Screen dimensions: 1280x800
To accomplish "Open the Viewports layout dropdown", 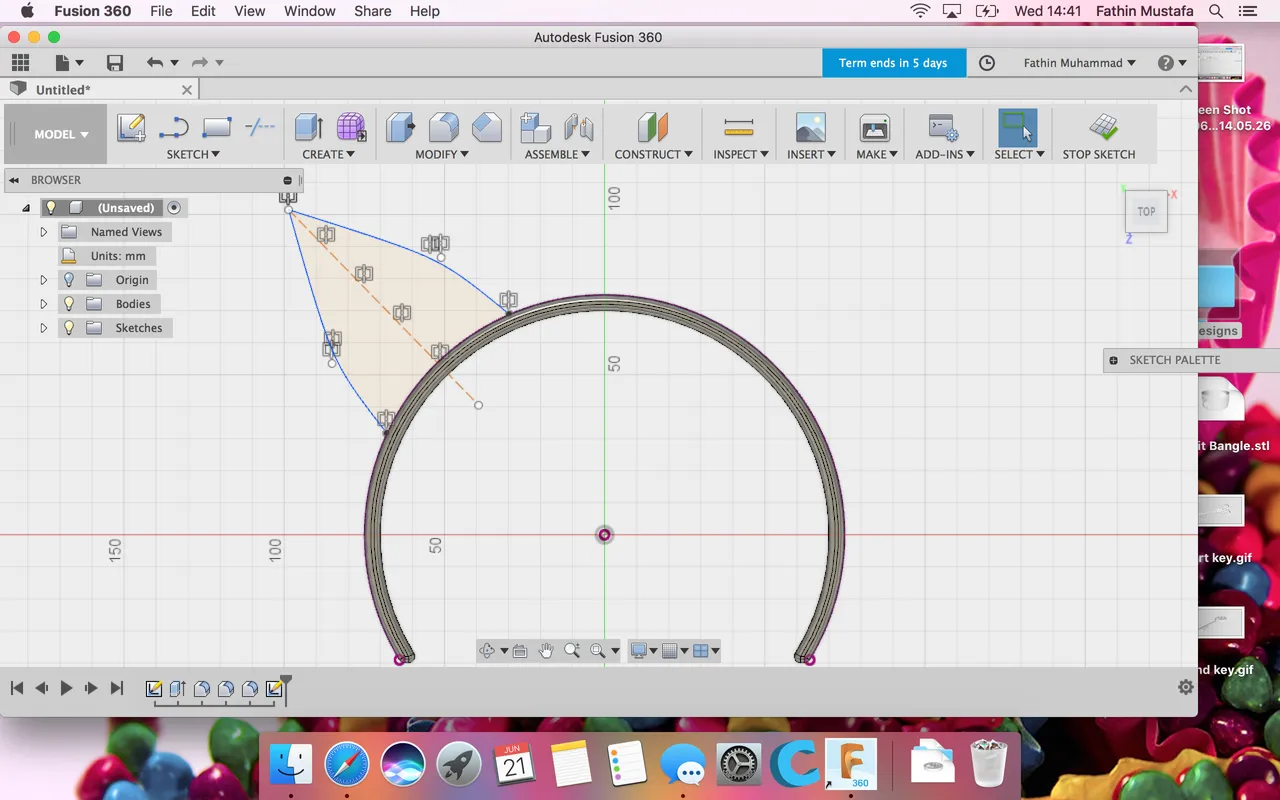I will 706,651.
